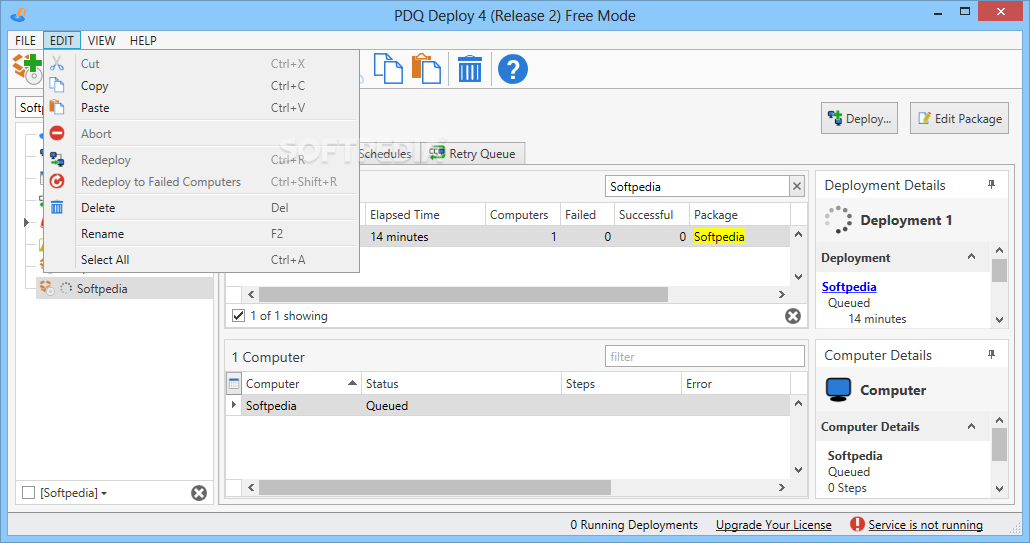This screenshot has height=543, width=1030.
Task: Click the Paste clipboard toolbar icon
Action: coord(426,68)
